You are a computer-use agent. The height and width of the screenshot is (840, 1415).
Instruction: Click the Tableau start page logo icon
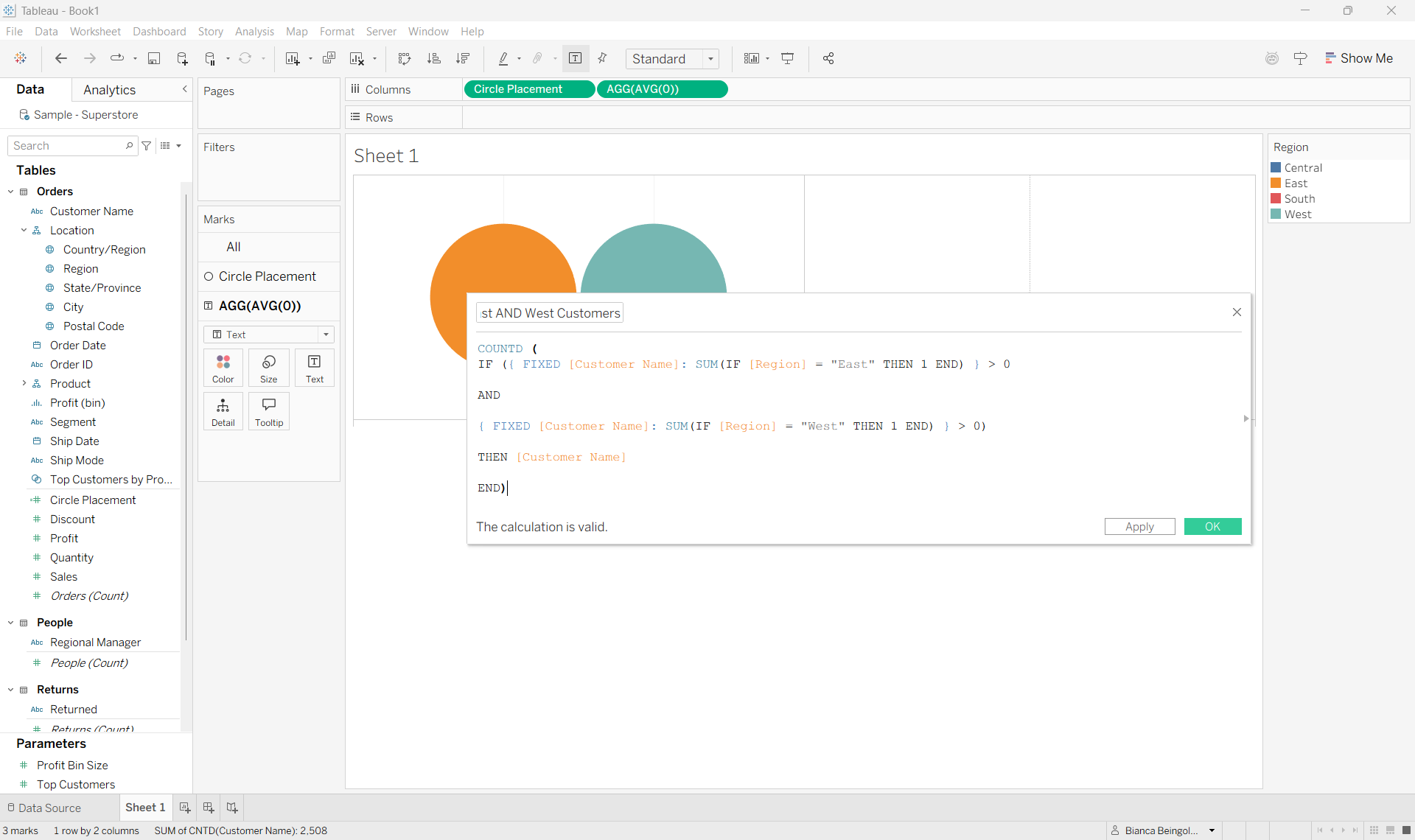click(x=21, y=58)
